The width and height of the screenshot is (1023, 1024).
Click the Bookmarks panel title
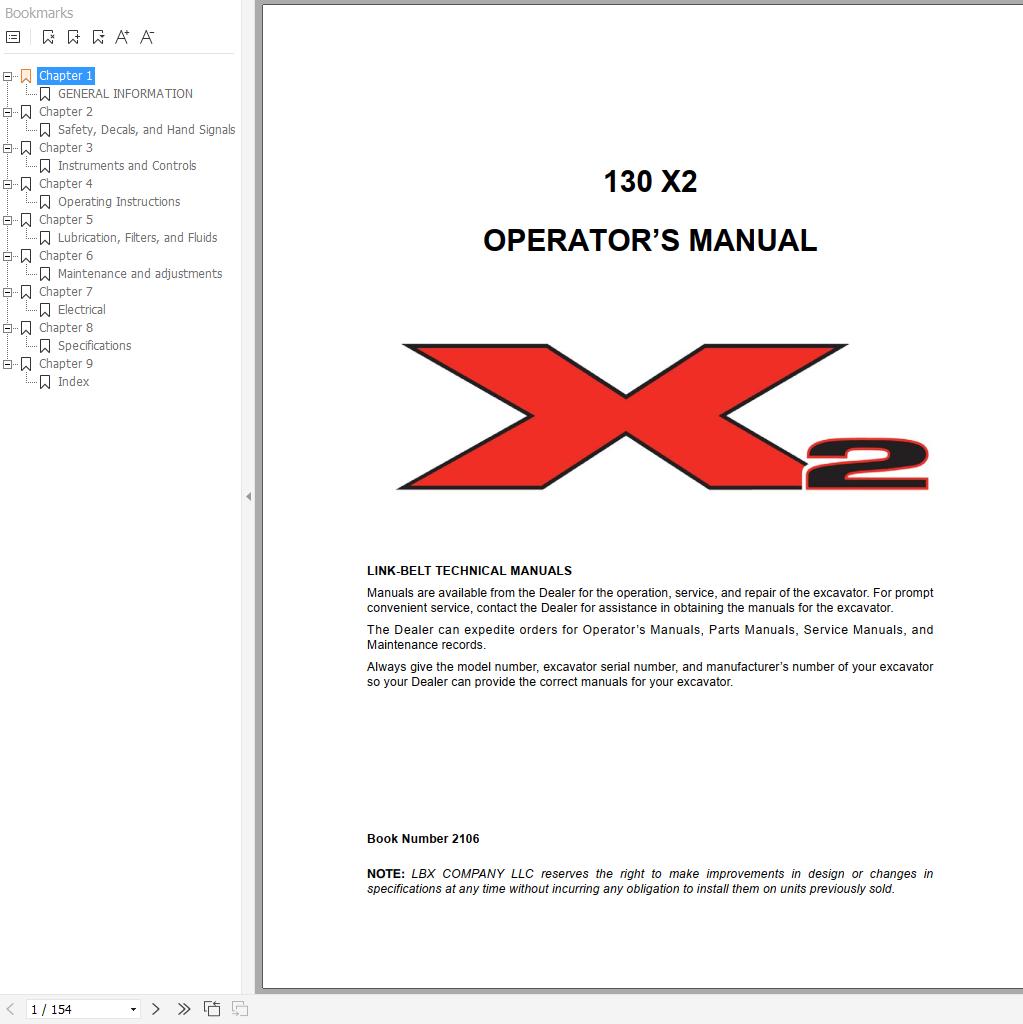[x=39, y=13]
